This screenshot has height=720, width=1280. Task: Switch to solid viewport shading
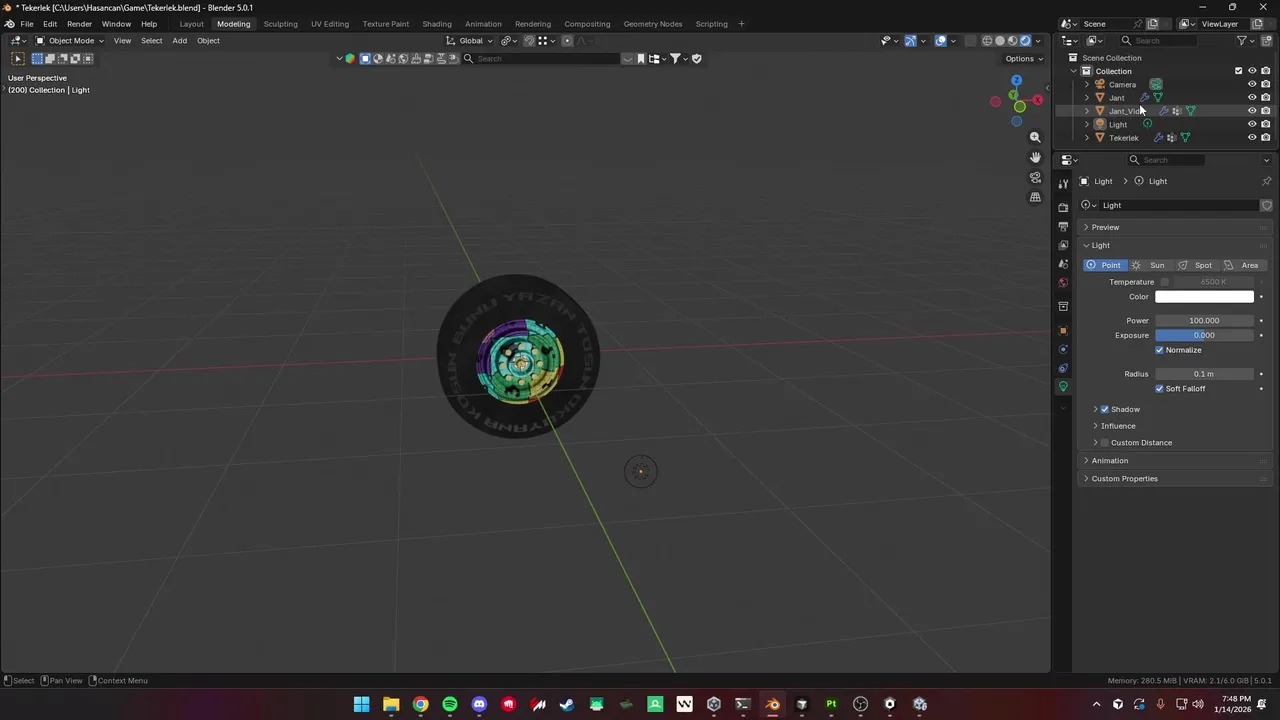(1000, 41)
